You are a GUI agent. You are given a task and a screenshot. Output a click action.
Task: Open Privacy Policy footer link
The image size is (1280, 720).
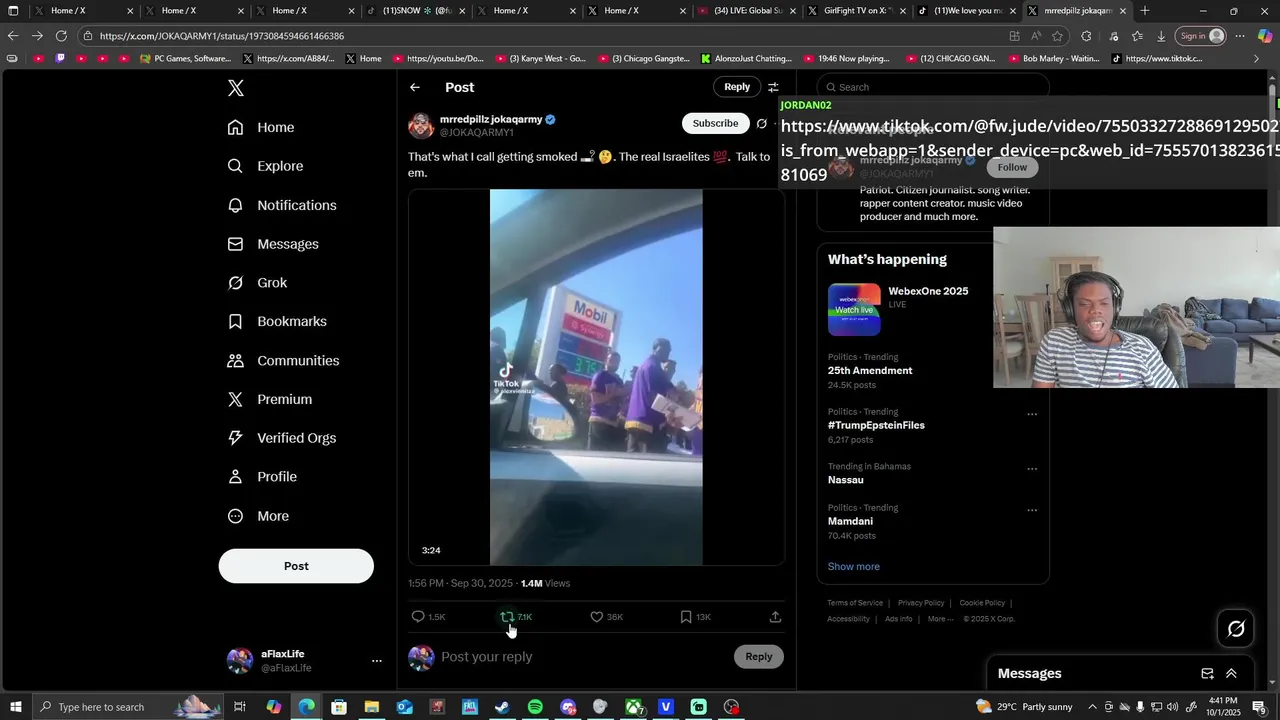pos(921,603)
